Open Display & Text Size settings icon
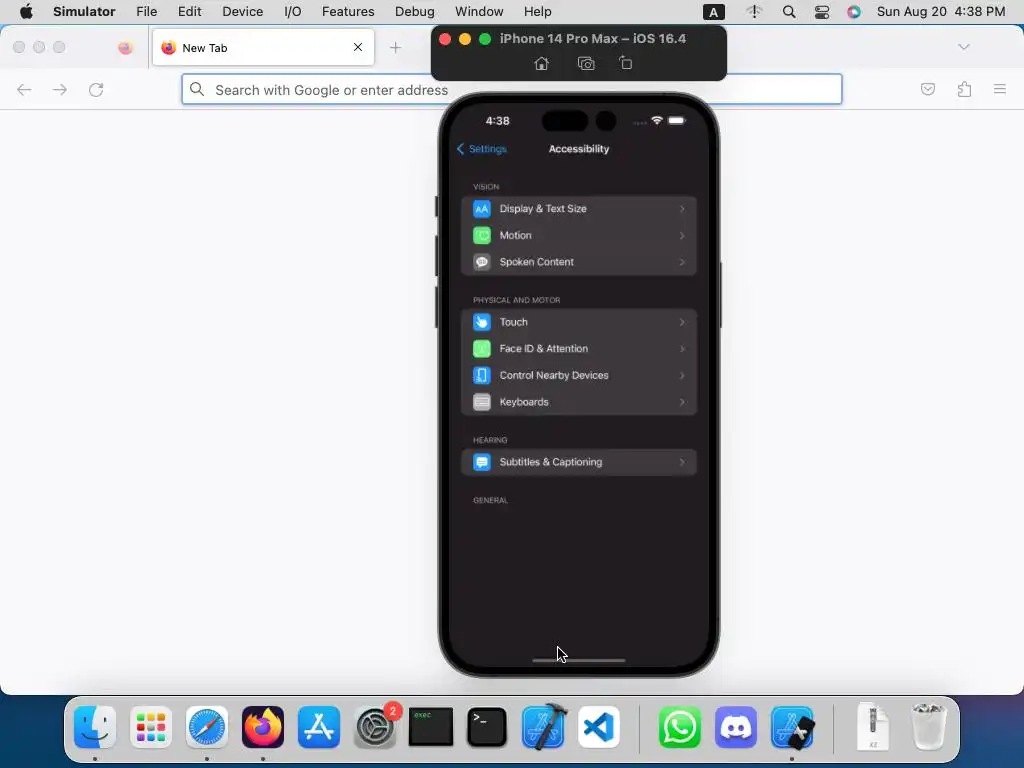 [481, 209]
